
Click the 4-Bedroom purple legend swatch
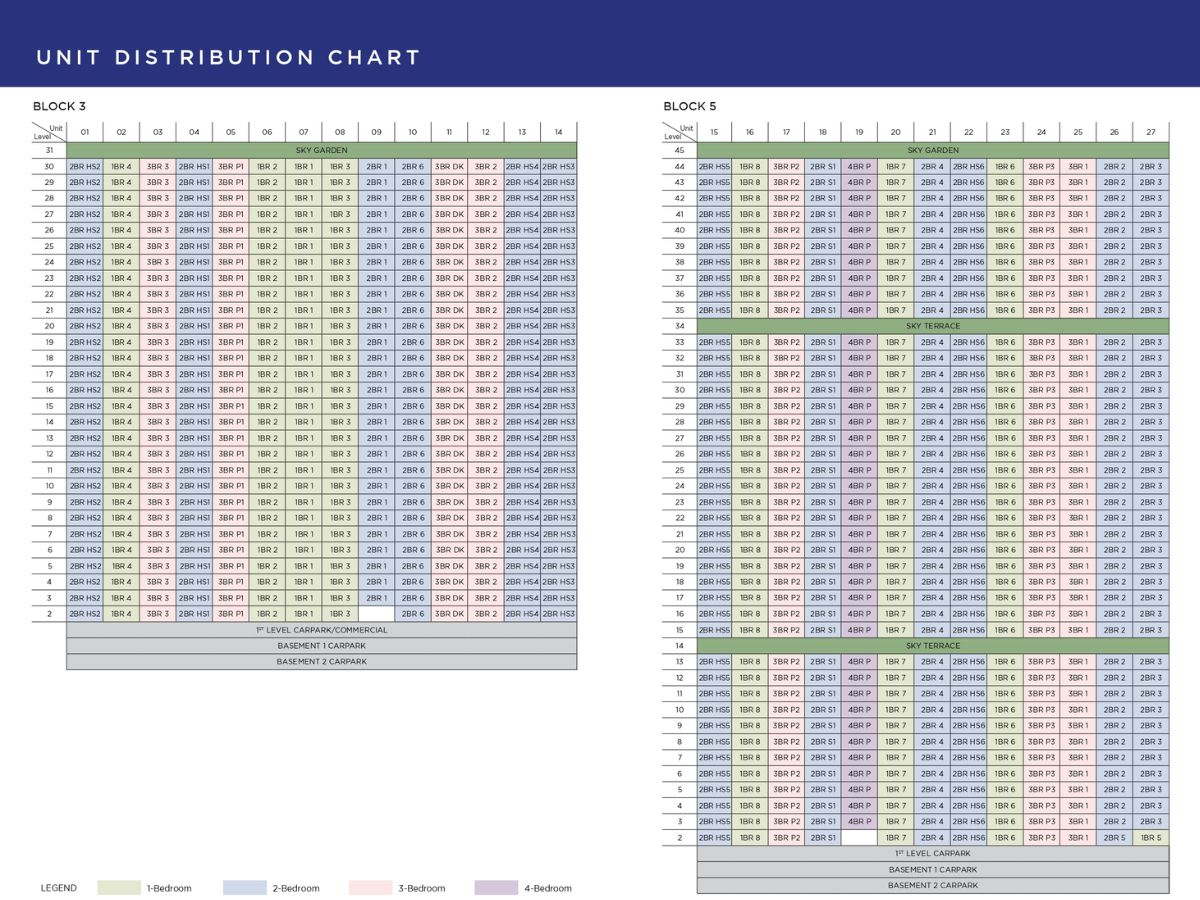click(x=496, y=887)
